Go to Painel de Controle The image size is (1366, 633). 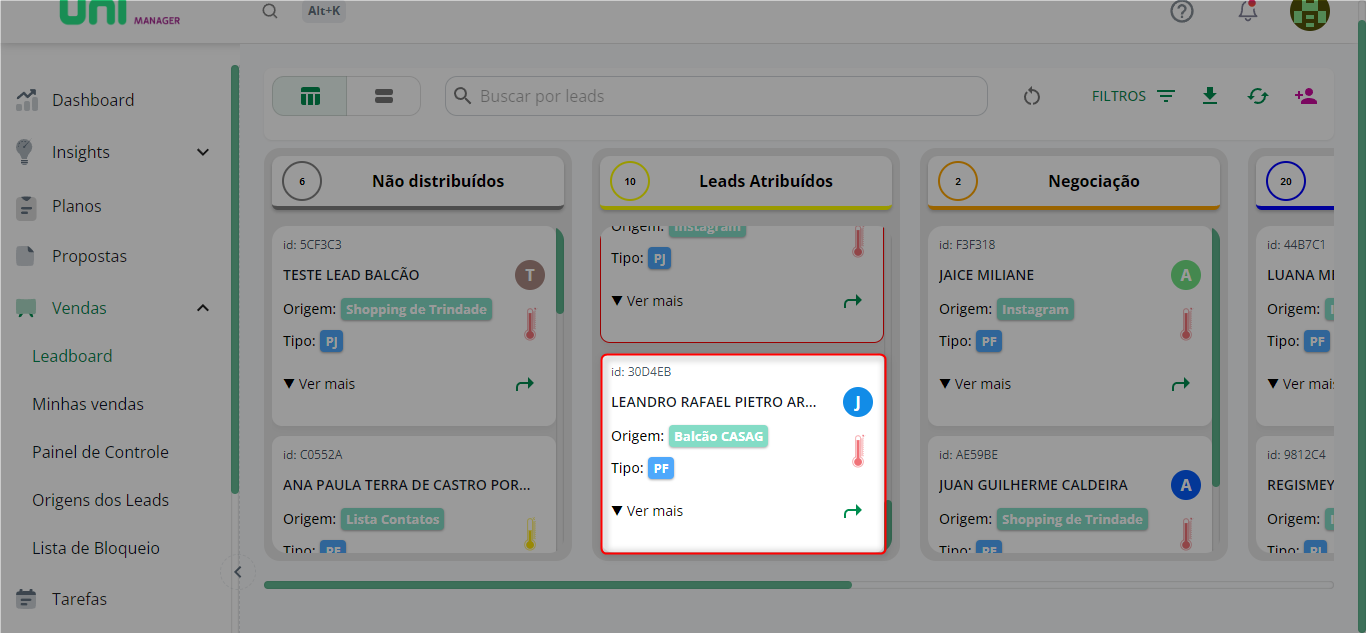pos(100,452)
